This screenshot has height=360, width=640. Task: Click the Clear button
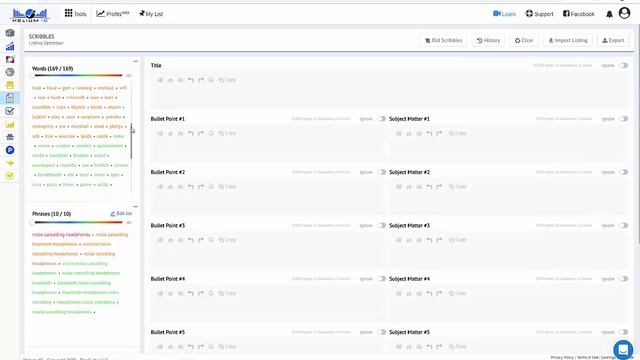coord(524,40)
